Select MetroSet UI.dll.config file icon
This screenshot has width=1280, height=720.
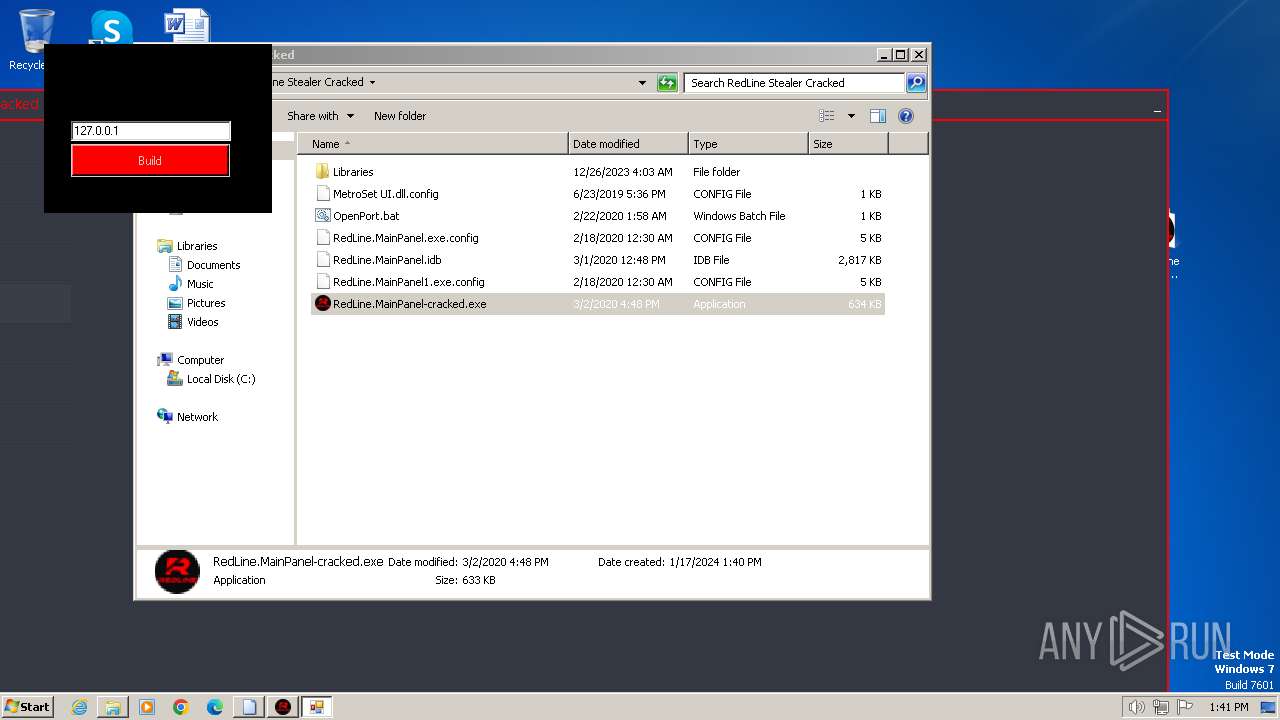pyautogui.click(x=322, y=194)
